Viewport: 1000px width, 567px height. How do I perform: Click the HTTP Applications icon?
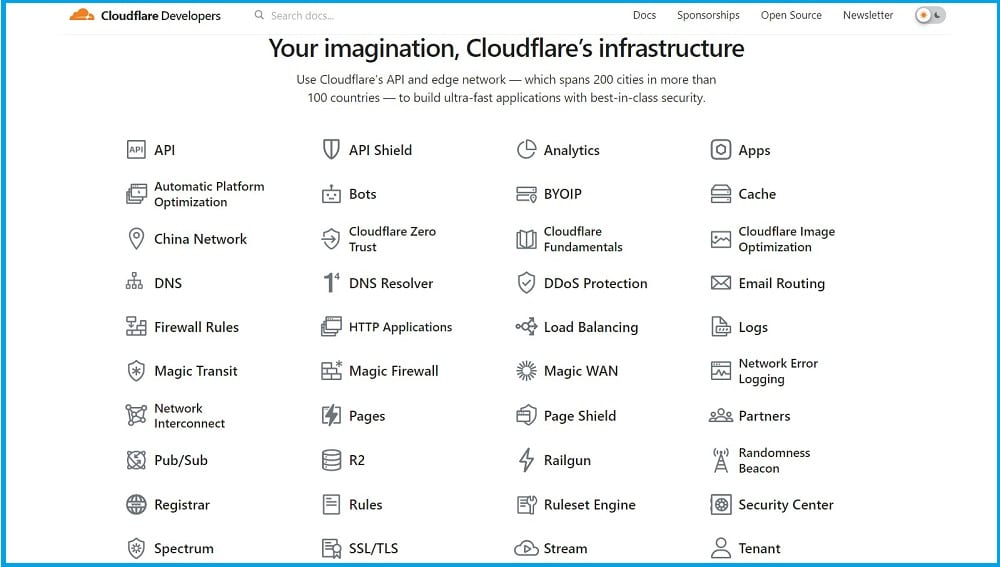click(331, 327)
